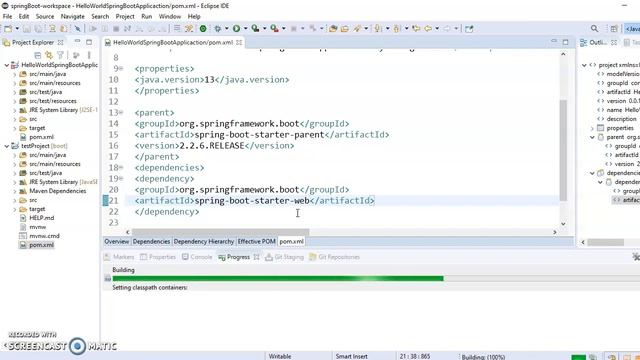The height and width of the screenshot is (360, 640).
Task: Open the Git Repositories view tab
Action: (335, 257)
